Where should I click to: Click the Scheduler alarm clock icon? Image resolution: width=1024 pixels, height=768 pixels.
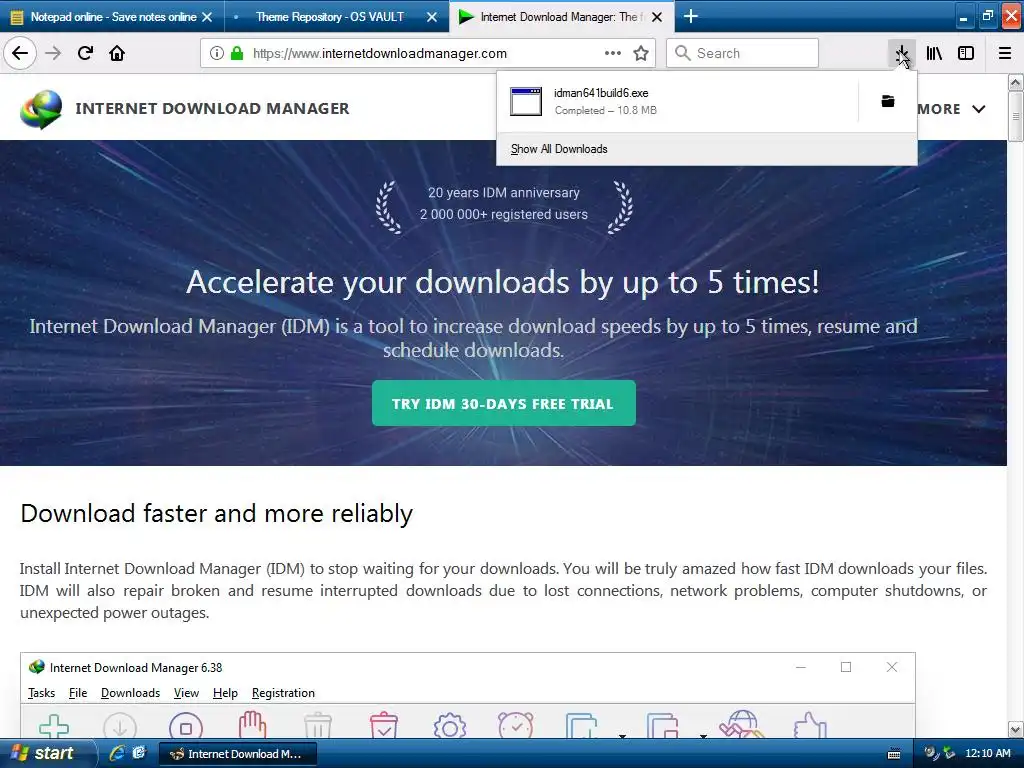[x=516, y=725]
